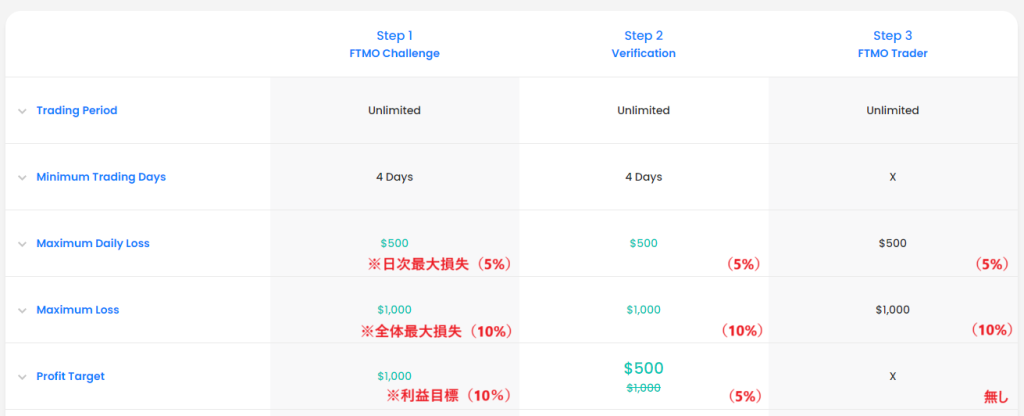
Task: Click the Trading Period label
Action: 76,110
